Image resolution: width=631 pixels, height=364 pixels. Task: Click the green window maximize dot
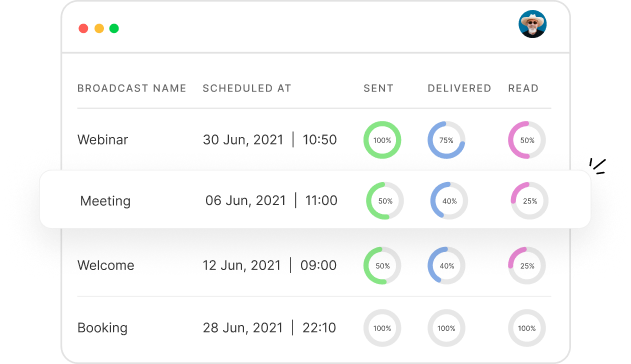pos(114,28)
